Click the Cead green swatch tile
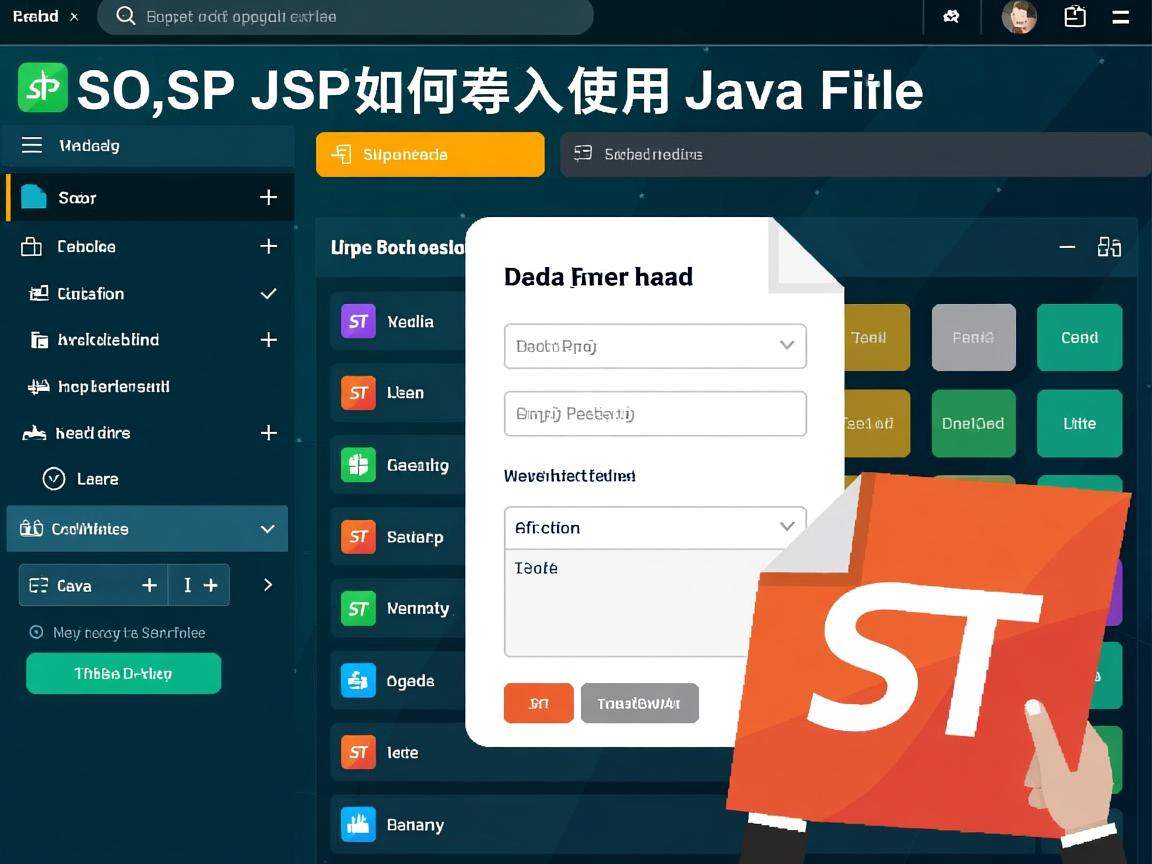 click(x=1079, y=337)
